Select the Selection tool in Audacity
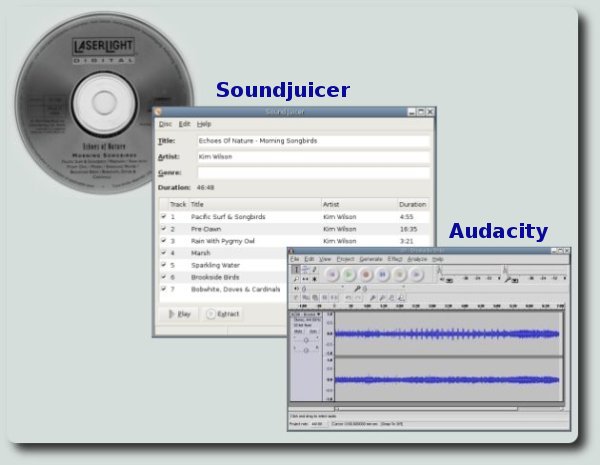This screenshot has height=465, width=600. coord(296,269)
